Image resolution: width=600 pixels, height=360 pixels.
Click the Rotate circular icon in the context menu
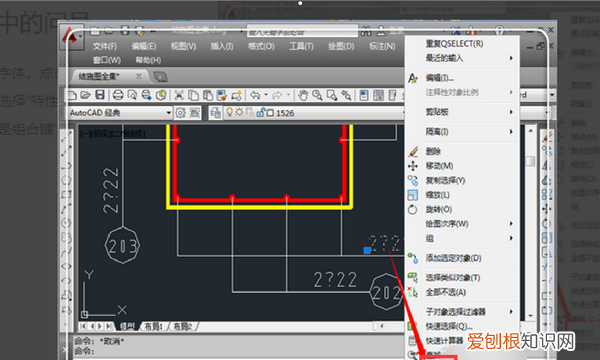[x=412, y=210]
